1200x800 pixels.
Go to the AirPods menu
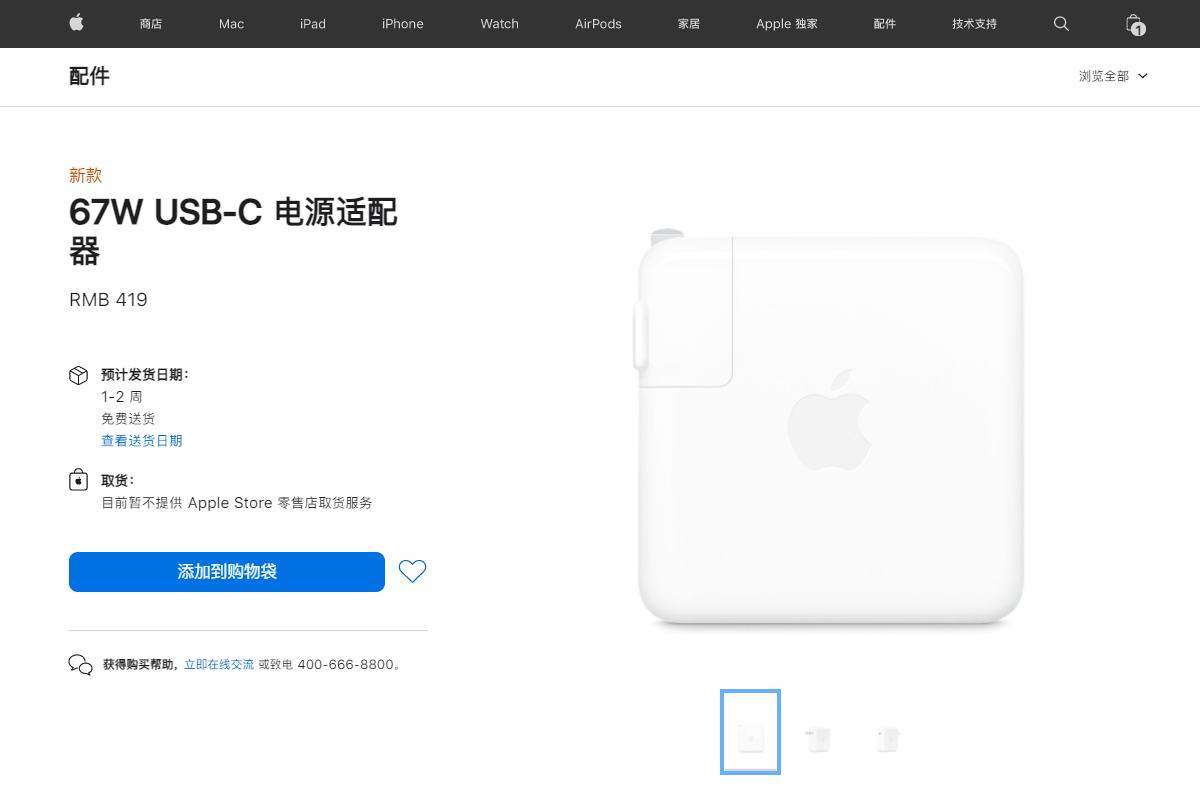coord(598,24)
